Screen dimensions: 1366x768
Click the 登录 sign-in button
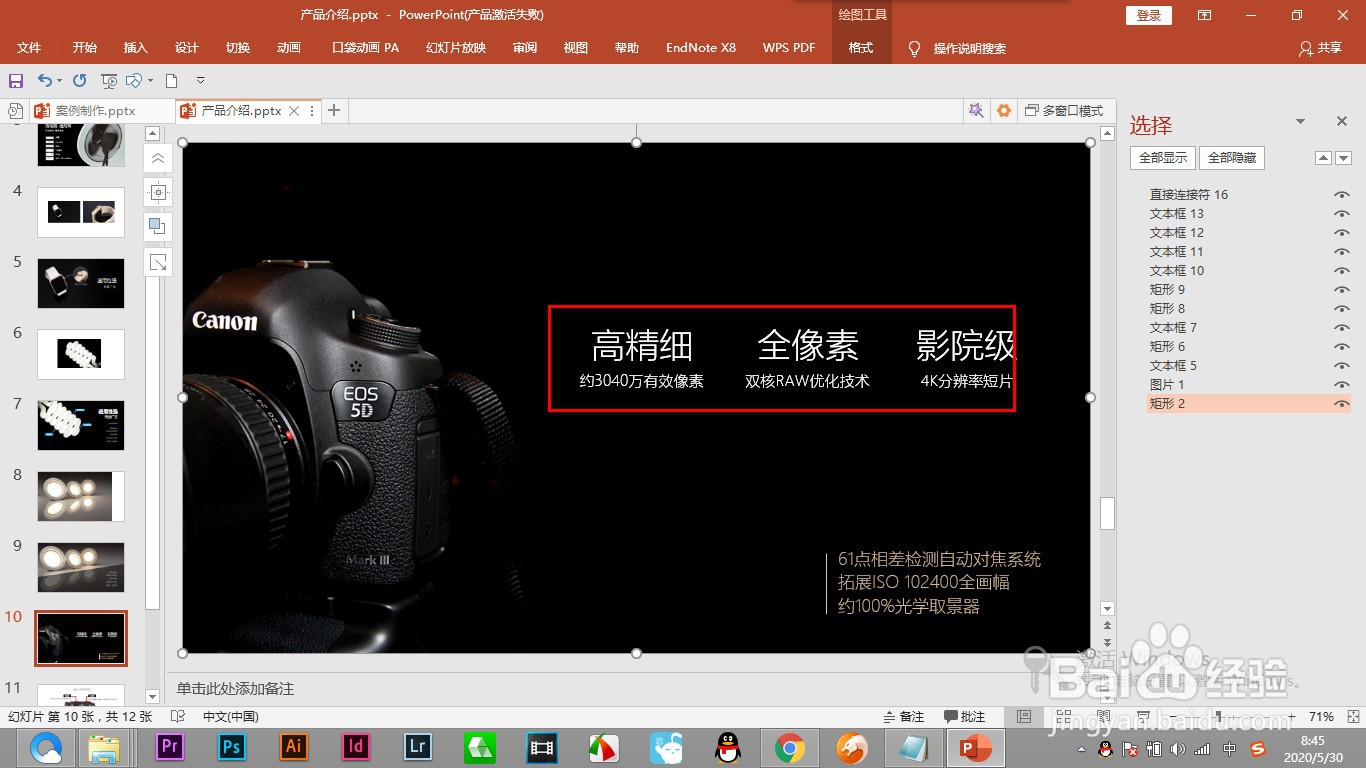click(1149, 15)
